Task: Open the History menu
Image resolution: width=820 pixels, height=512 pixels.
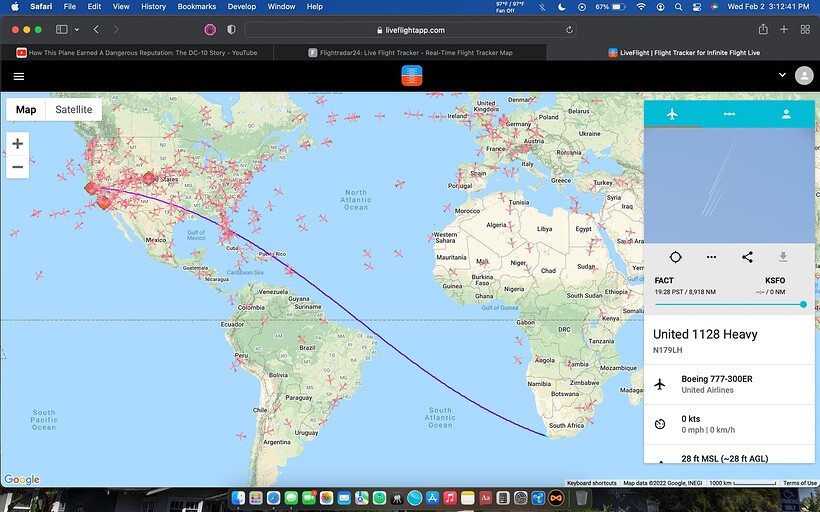Action: [153, 6]
